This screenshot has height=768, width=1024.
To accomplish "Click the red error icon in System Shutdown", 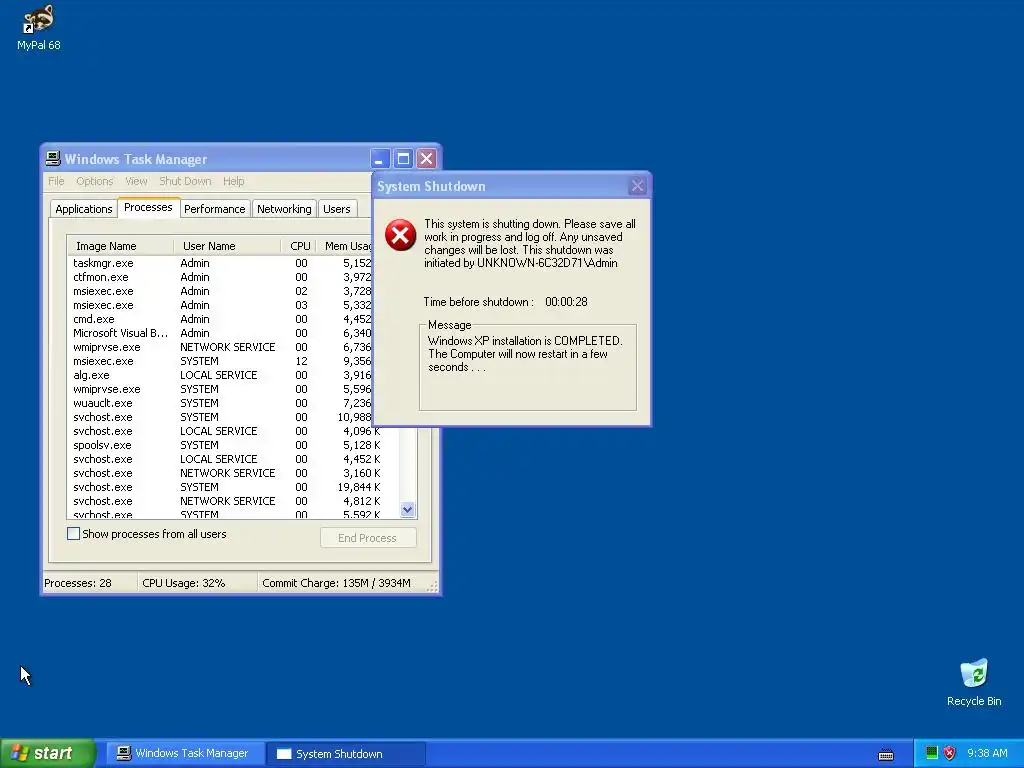I will tap(400, 235).
